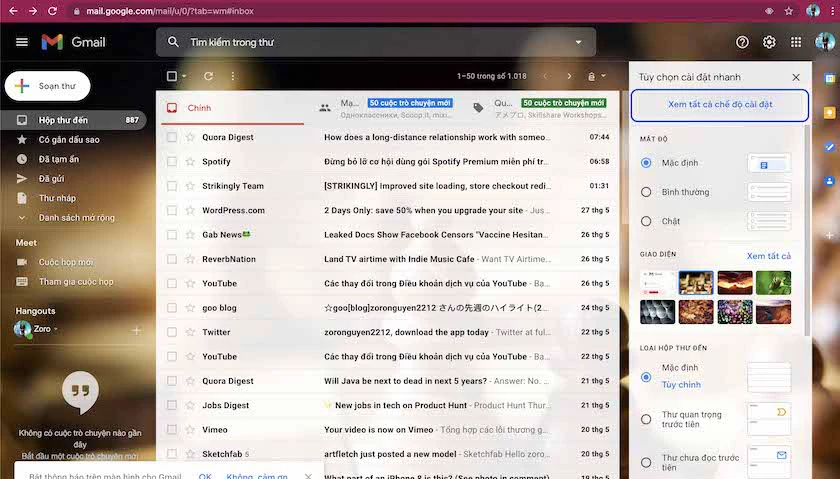Viewport: 840px width, 479px height.
Task: Select Thư quan trọng trước tiên inbox type
Action: (x=646, y=419)
